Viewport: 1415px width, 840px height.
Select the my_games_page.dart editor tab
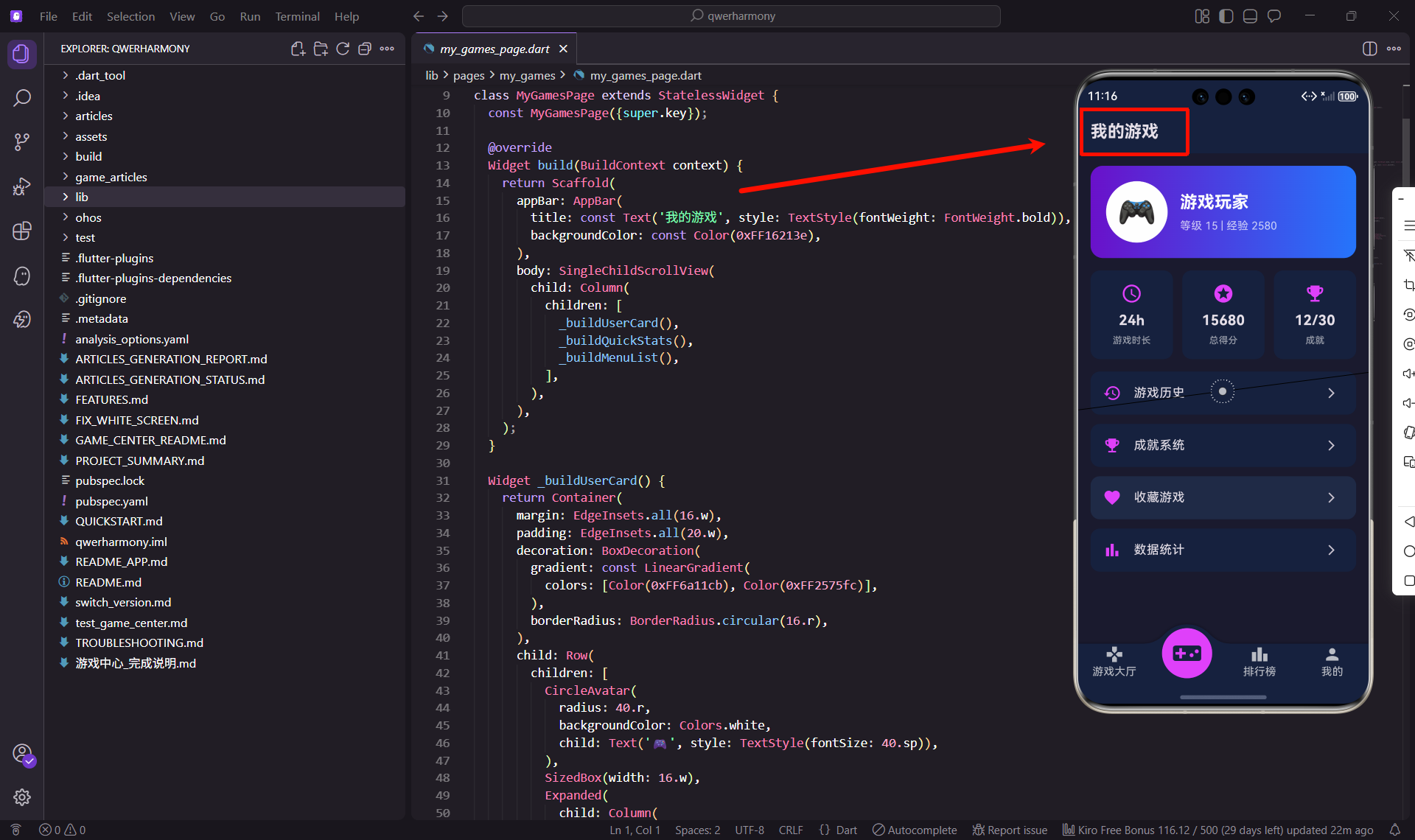tap(494, 49)
